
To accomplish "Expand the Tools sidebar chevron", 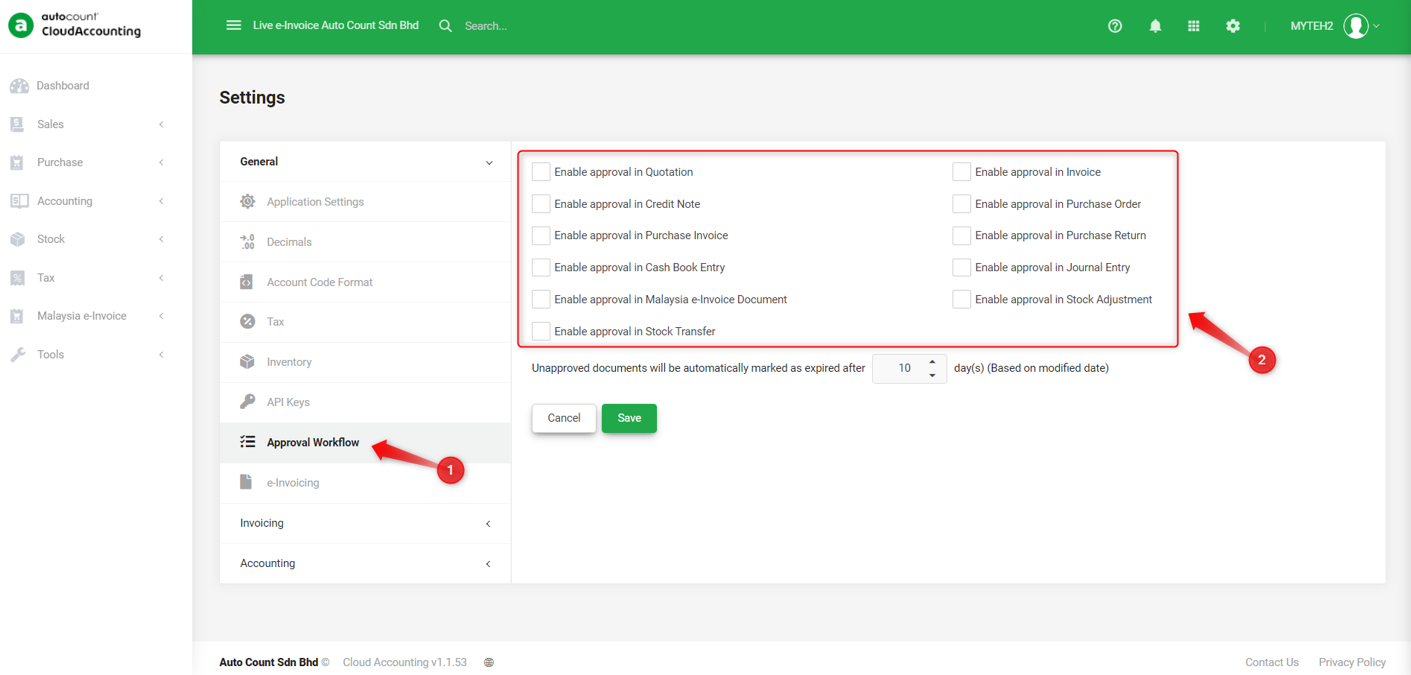I will [161, 355].
